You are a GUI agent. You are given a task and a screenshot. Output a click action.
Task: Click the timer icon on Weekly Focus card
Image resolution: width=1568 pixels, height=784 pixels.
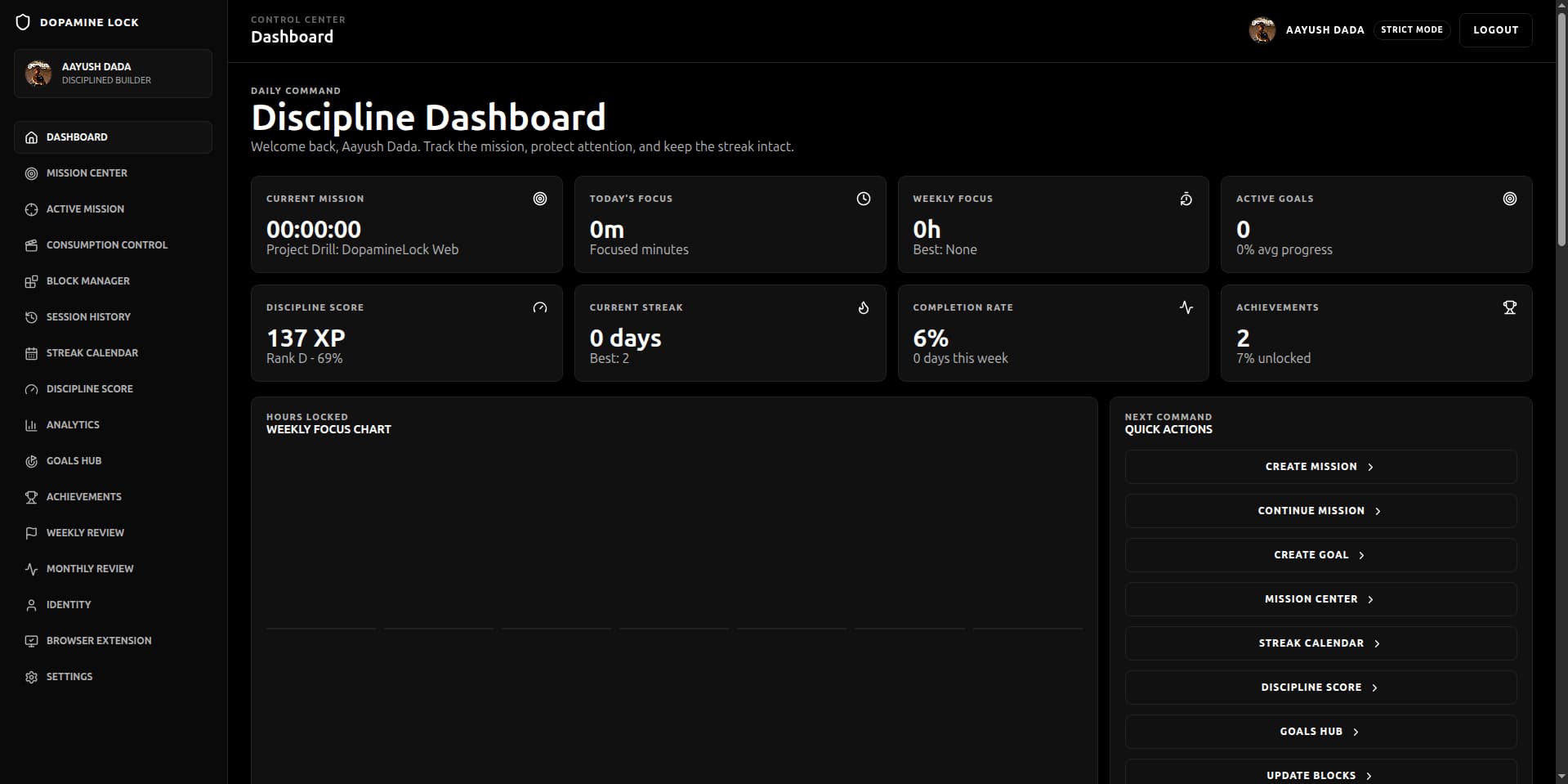click(x=1186, y=199)
